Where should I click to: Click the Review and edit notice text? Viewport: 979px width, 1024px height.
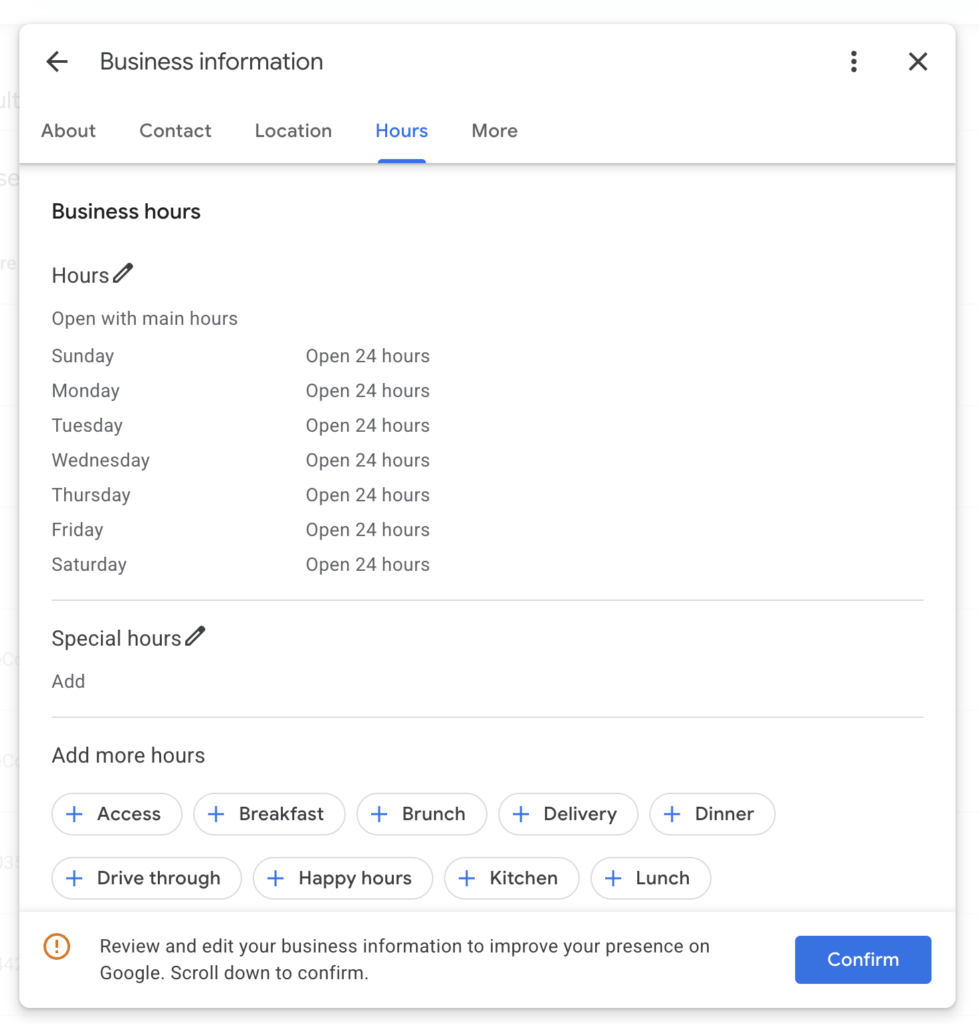[404, 959]
